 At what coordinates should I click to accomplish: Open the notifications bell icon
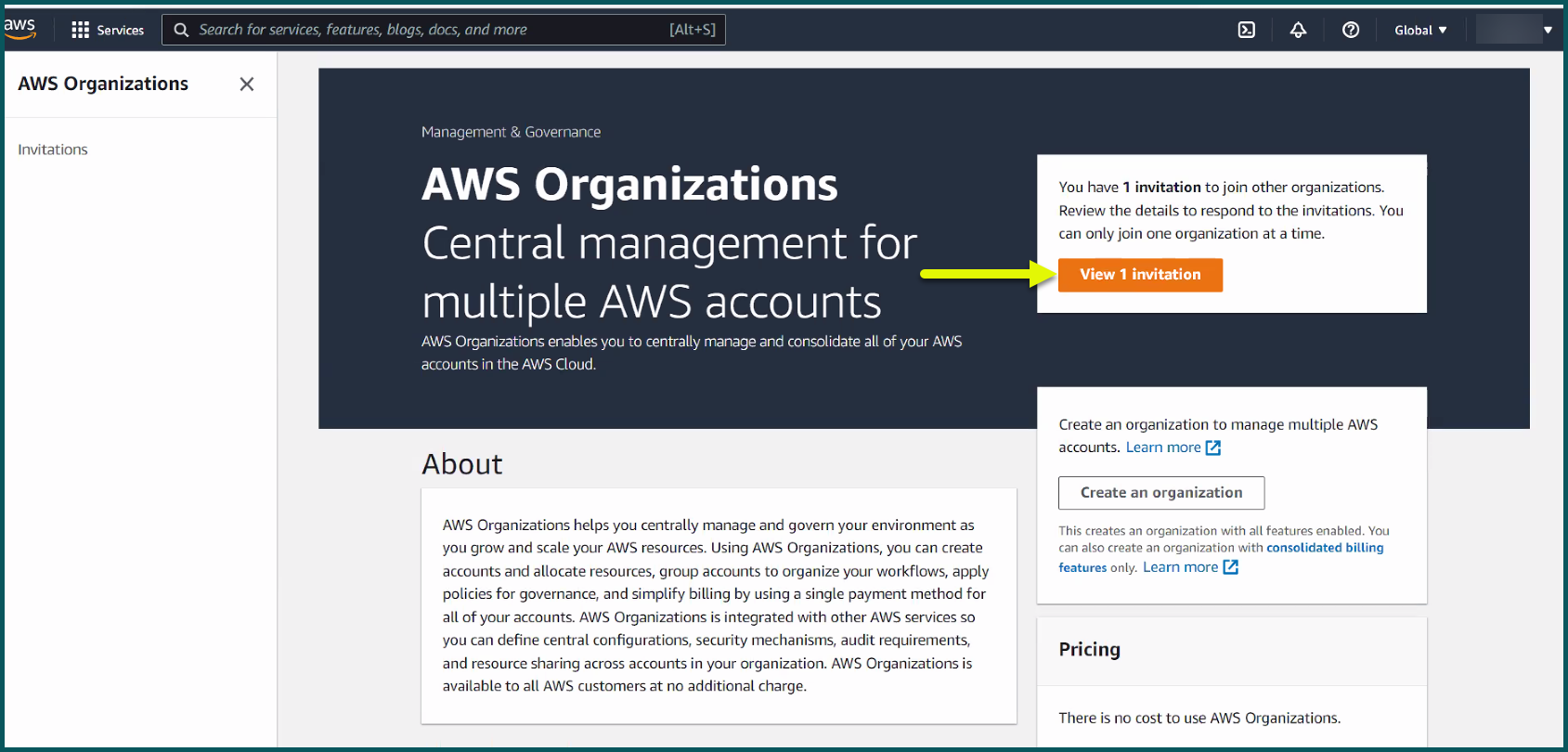[x=1299, y=30]
